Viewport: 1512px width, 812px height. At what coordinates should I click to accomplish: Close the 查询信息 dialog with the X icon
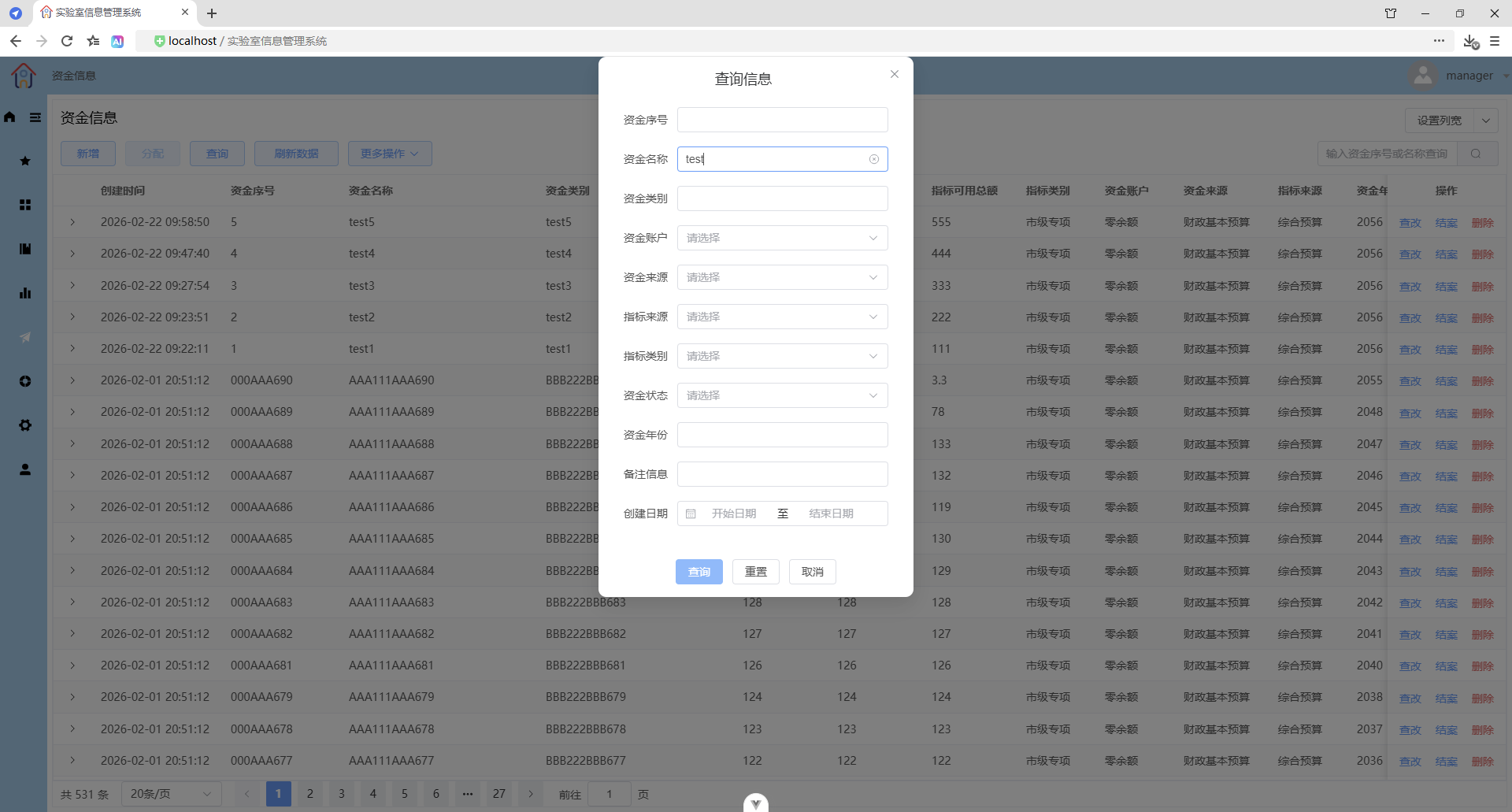895,74
